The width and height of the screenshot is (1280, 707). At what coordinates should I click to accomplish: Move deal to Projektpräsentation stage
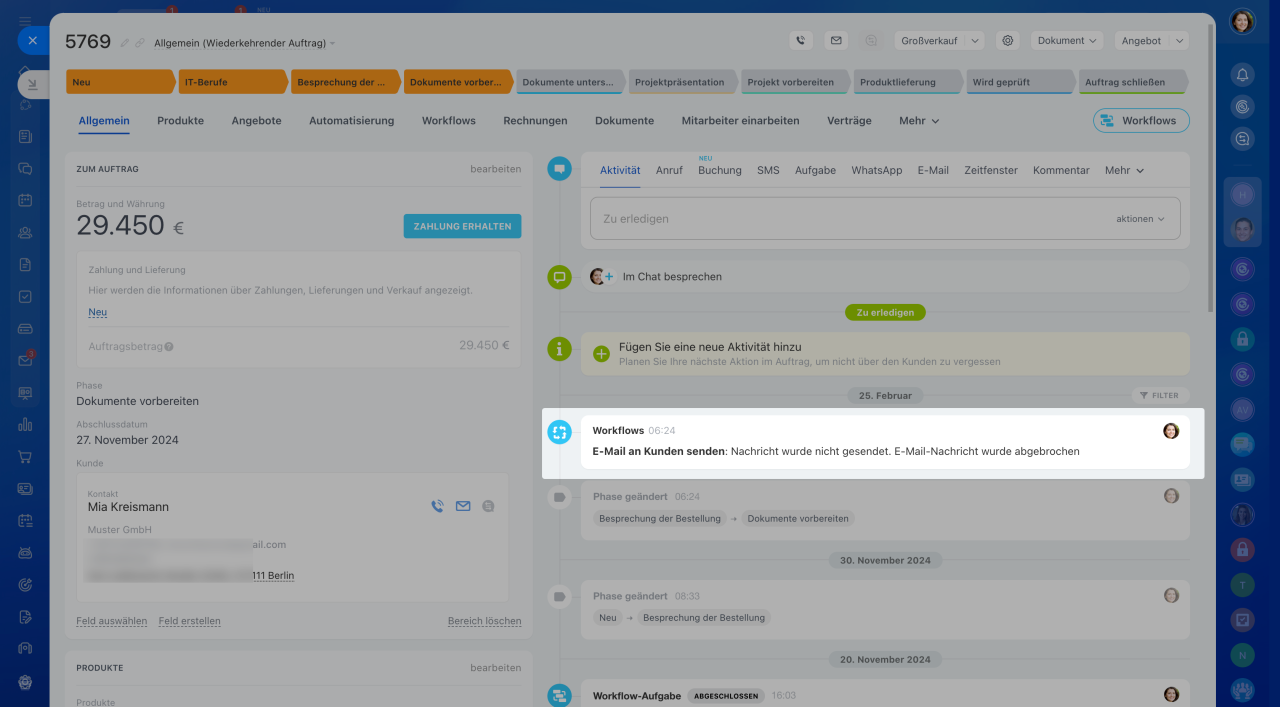(685, 82)
